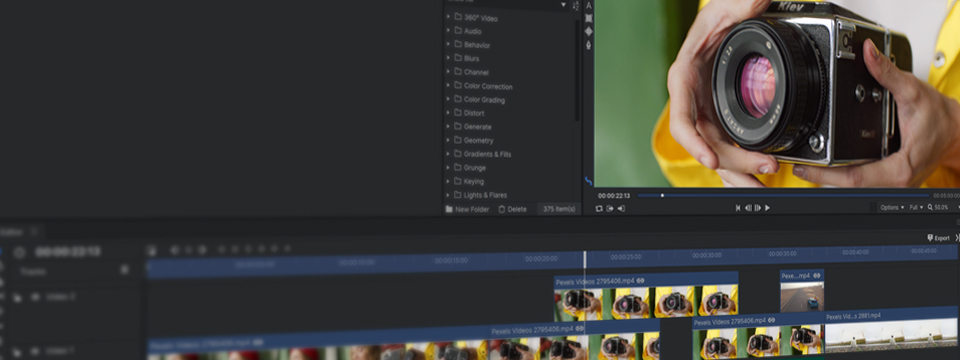The width and height of the screenshot is (960, 360).
Task: Select Pexels Videos 2795406.mp4 clip on Video 2 track
Action: [x=646, y=297]
